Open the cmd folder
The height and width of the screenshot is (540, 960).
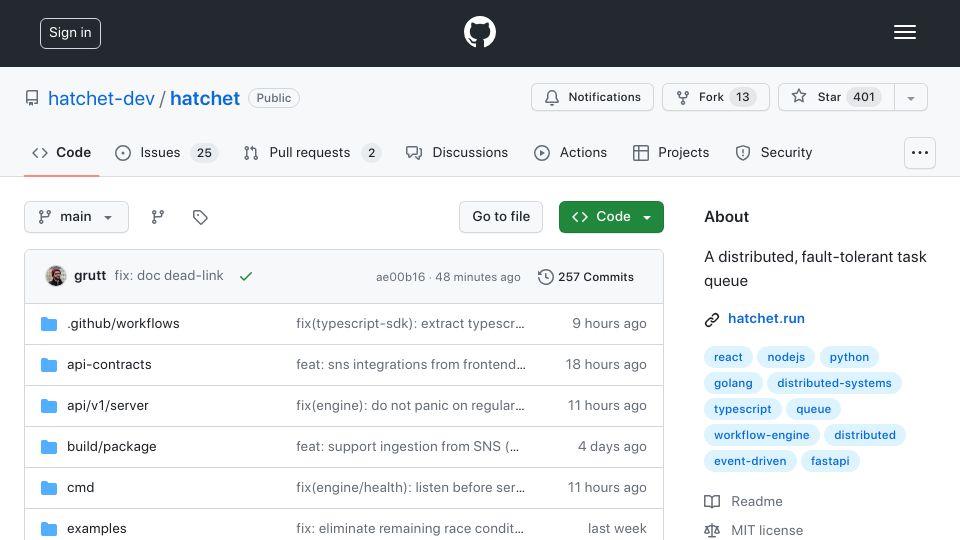tap(80, 487)
